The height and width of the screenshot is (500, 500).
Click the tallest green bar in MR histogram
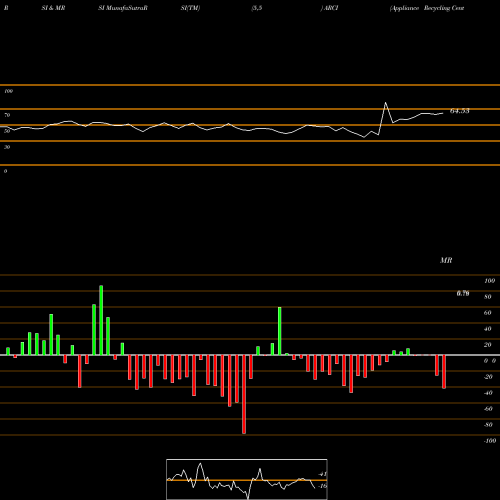point(101,320)
